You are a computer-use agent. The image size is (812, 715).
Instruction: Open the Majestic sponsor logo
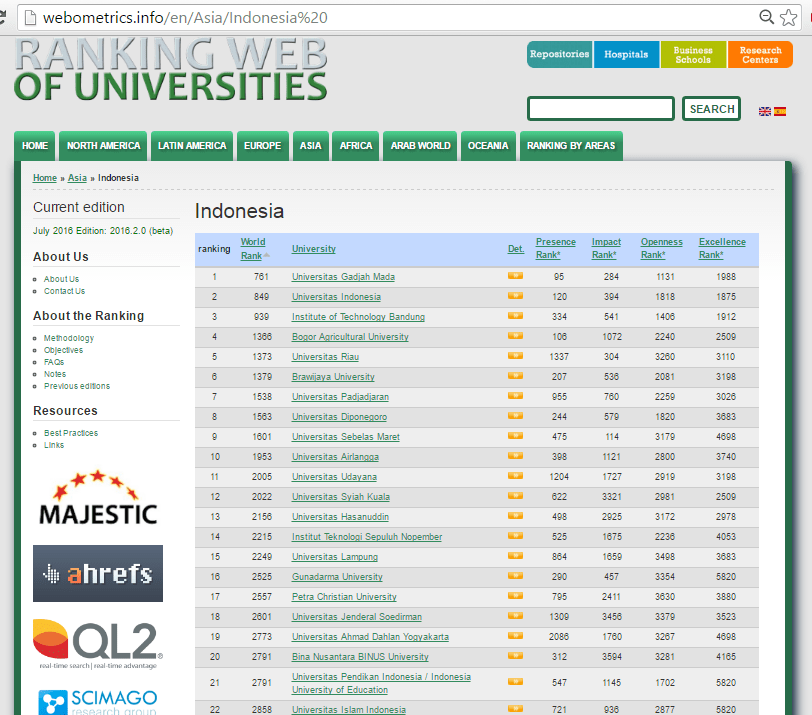[x=98, y=499]
